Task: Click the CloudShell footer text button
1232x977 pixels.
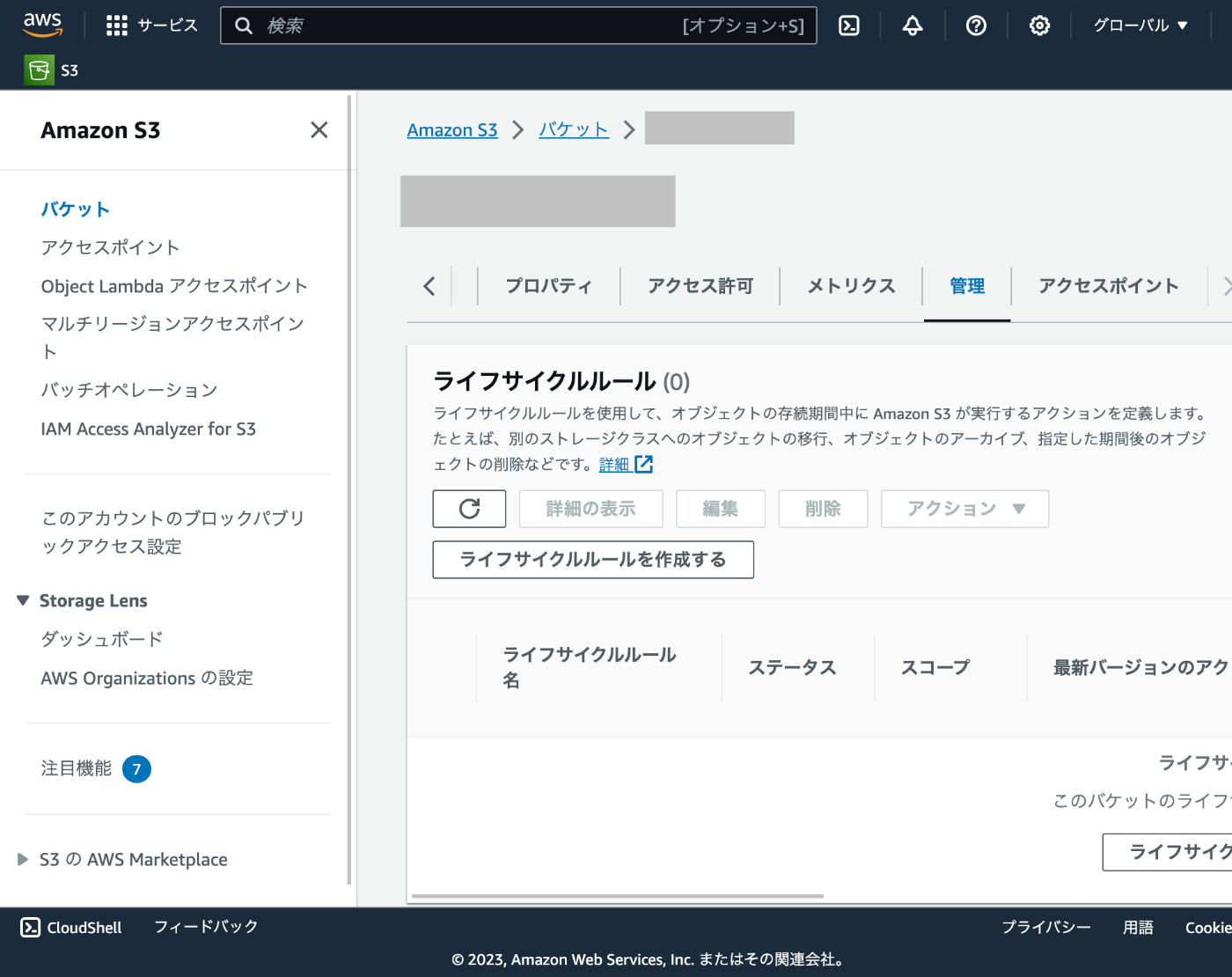Action: tap(84, 928)
